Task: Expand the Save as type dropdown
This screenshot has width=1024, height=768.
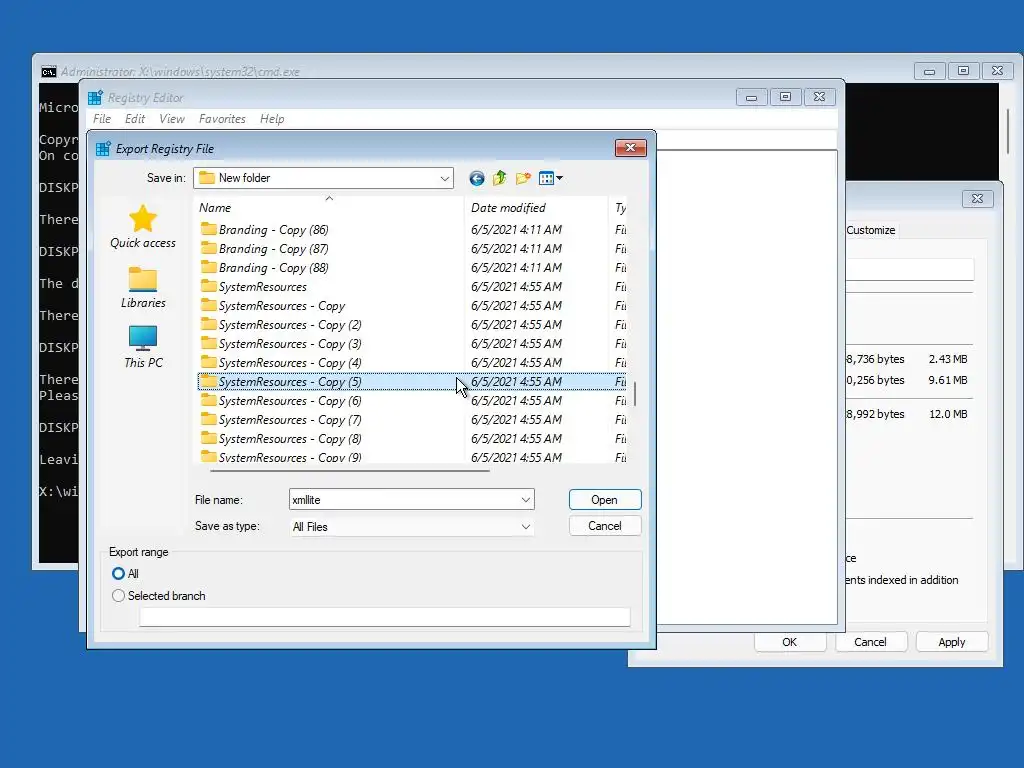Action: pos(526,526)
